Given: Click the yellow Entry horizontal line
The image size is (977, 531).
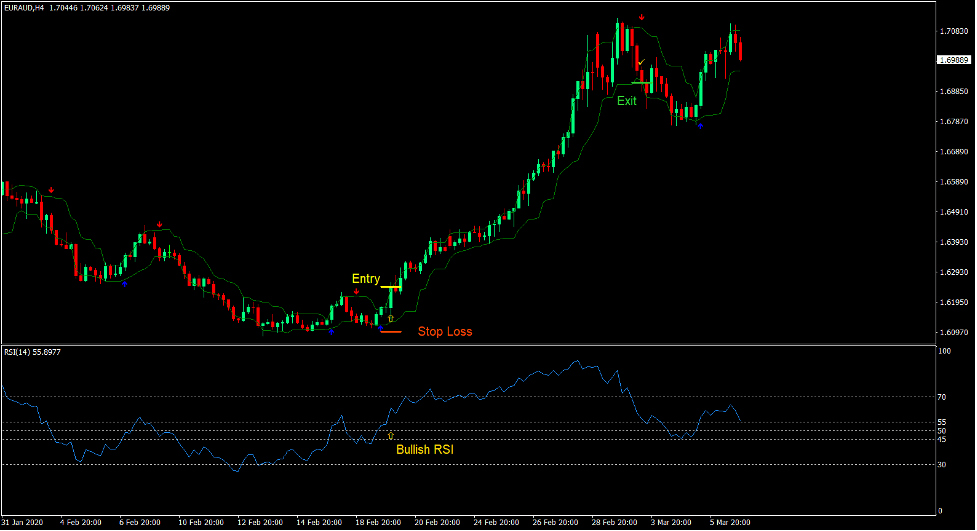Looking at the screenshot, I should pyautogui.click(x=390, y=288).
